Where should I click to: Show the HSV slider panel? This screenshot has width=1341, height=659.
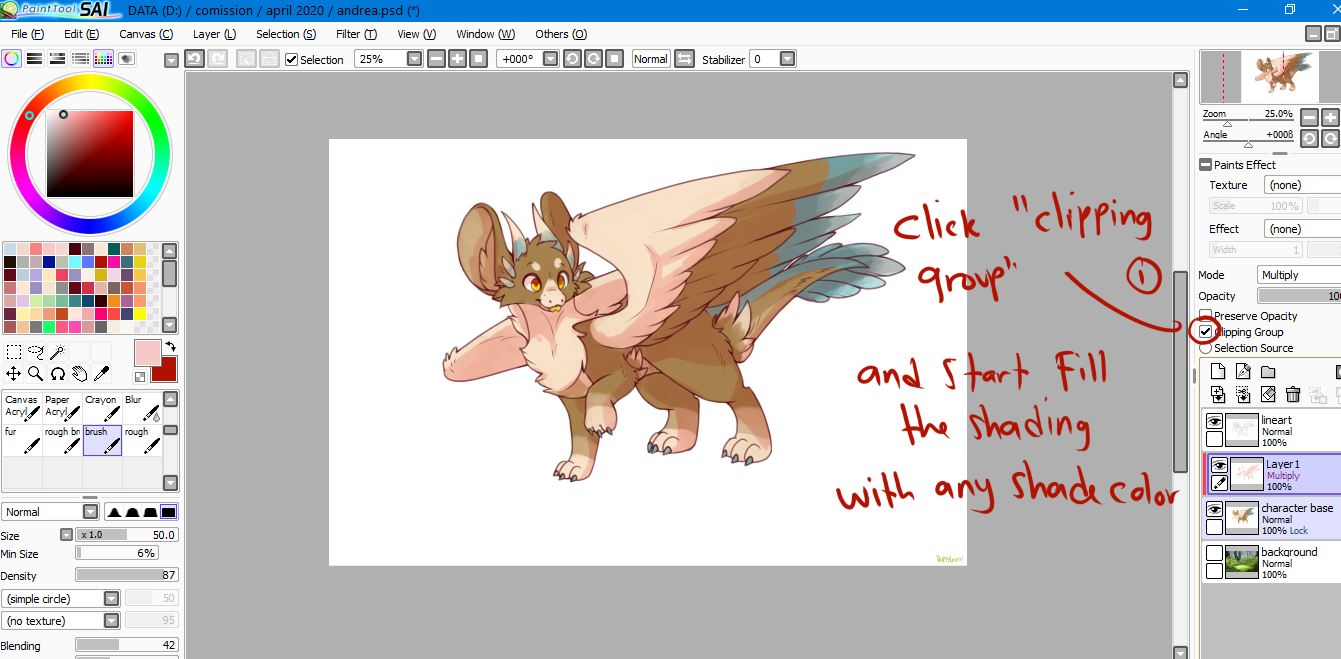click(x=57, y=59)
